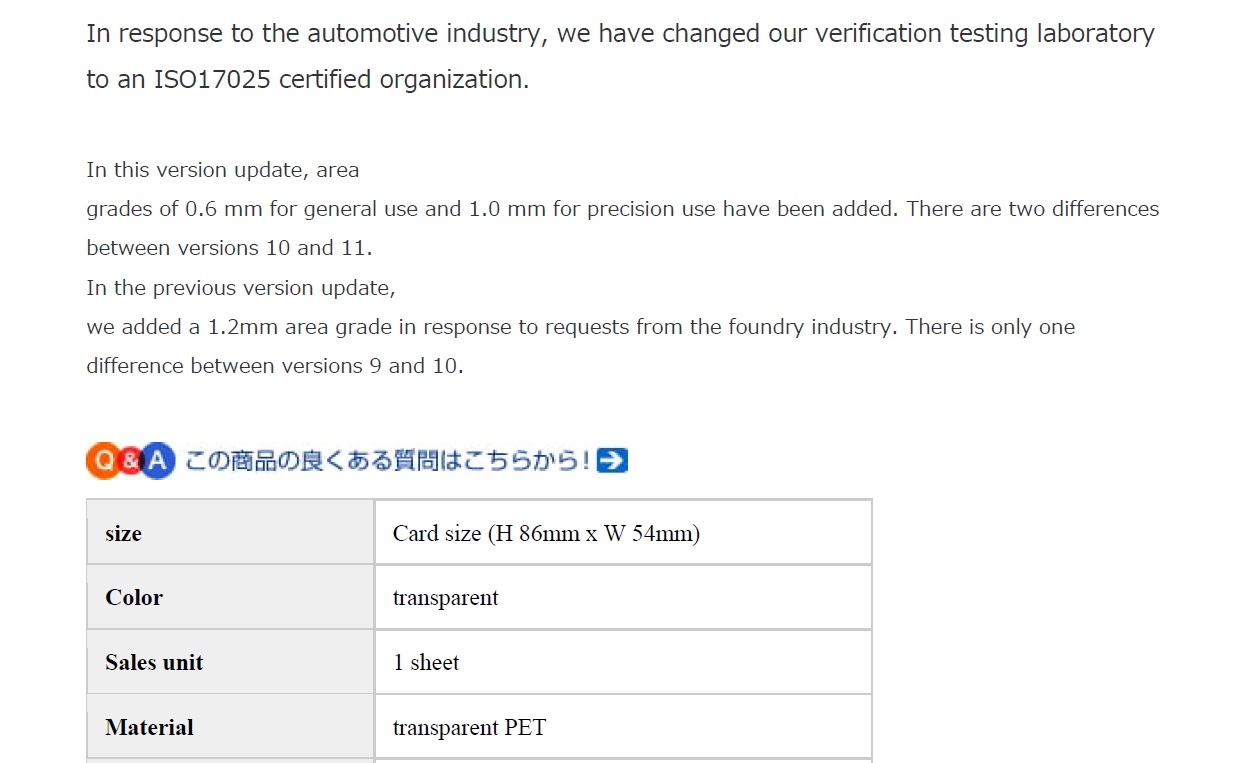Click the 'Card size (H 86mm x W 54mm)' cell
This screenshot has height=763, width=1243.
coord(623,533)
